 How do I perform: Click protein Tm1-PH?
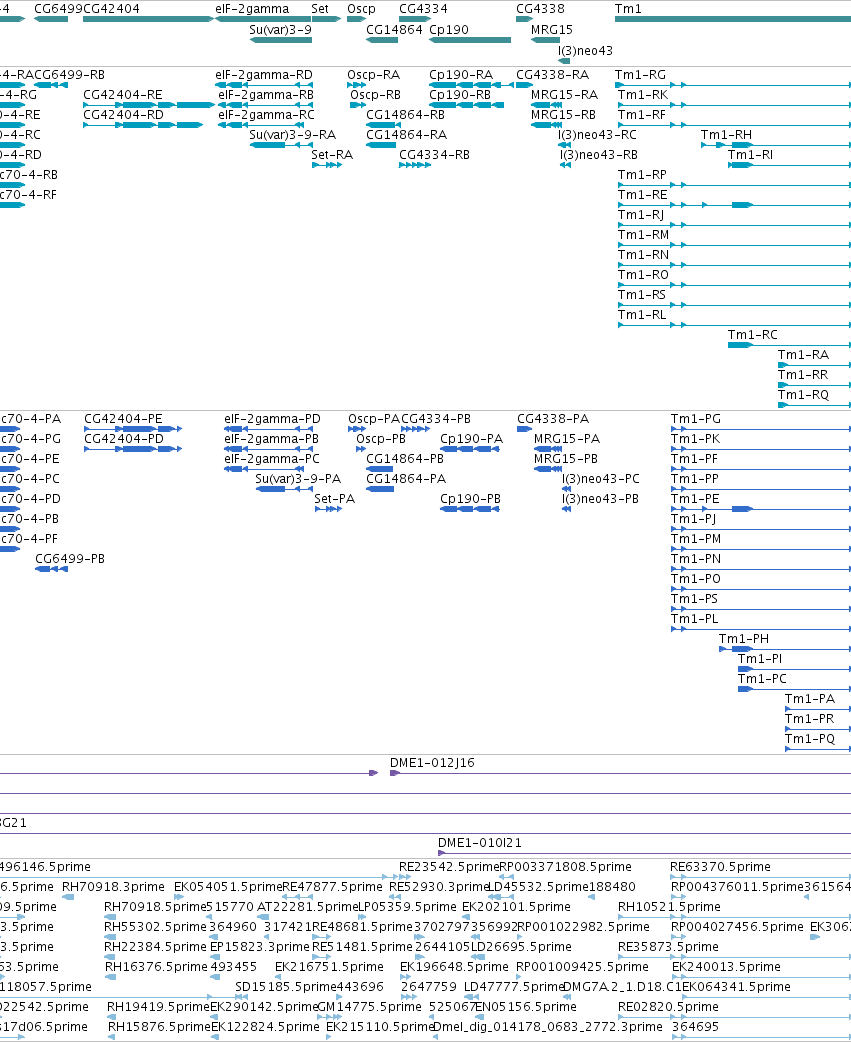pos(744,639)
